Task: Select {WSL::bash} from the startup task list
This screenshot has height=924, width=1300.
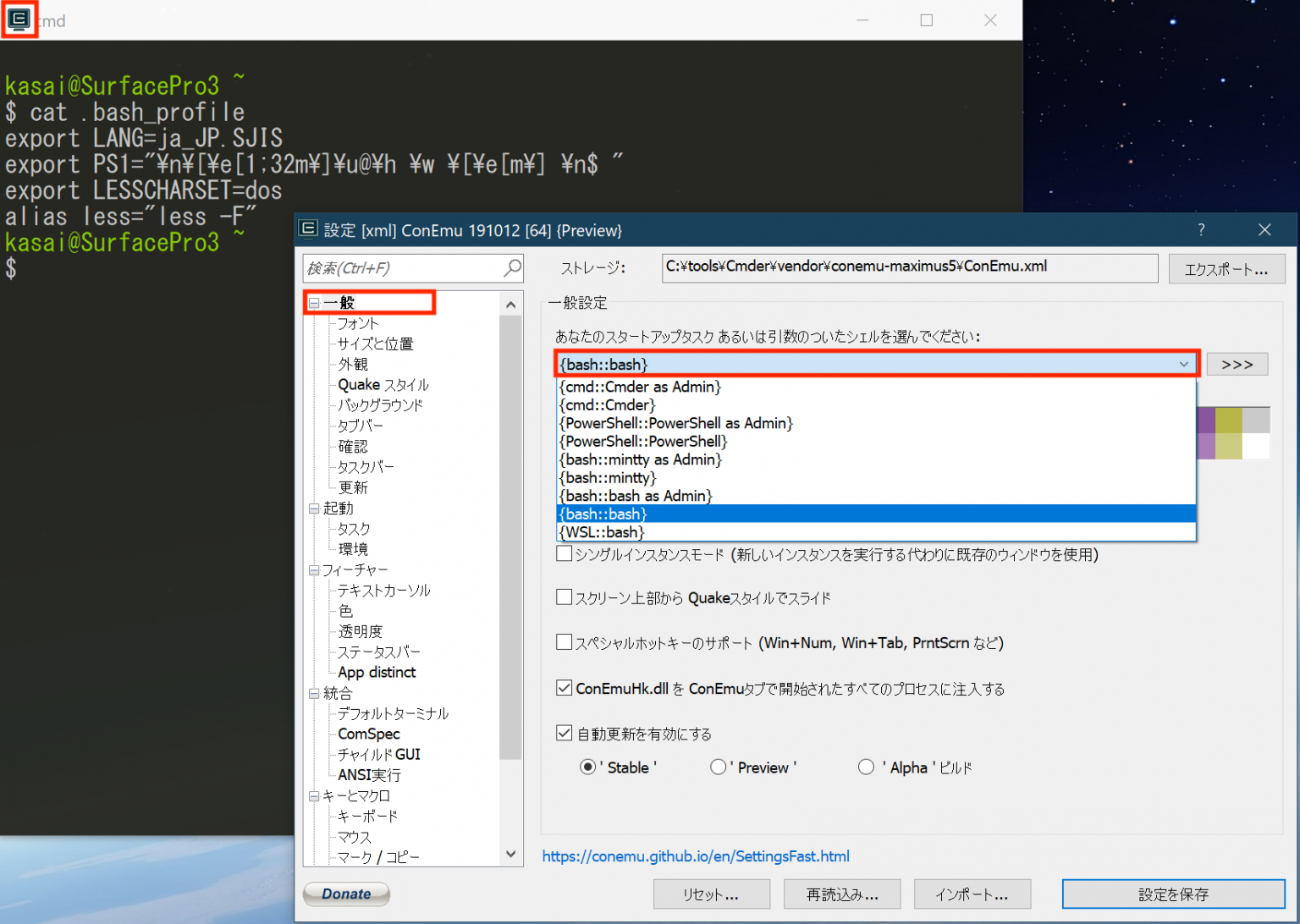Action: tap(600, 532)
